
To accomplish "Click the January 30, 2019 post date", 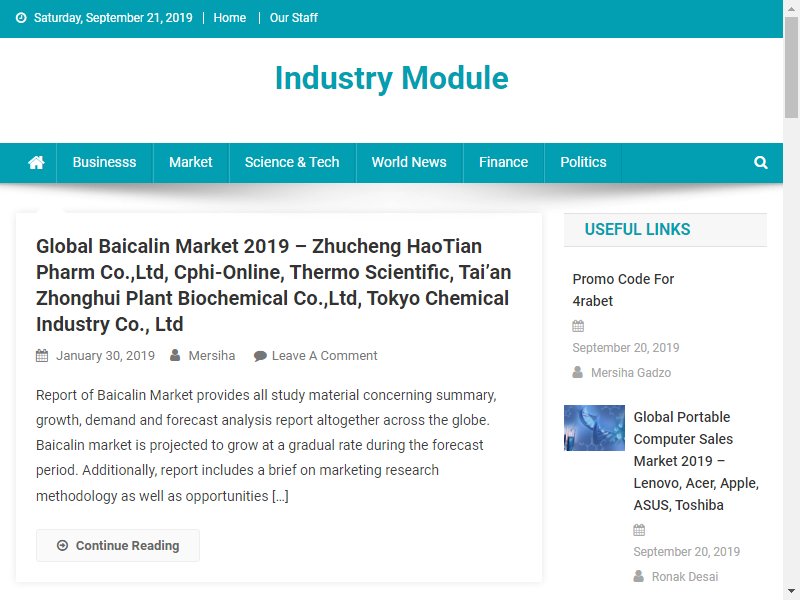I will 105,356.
